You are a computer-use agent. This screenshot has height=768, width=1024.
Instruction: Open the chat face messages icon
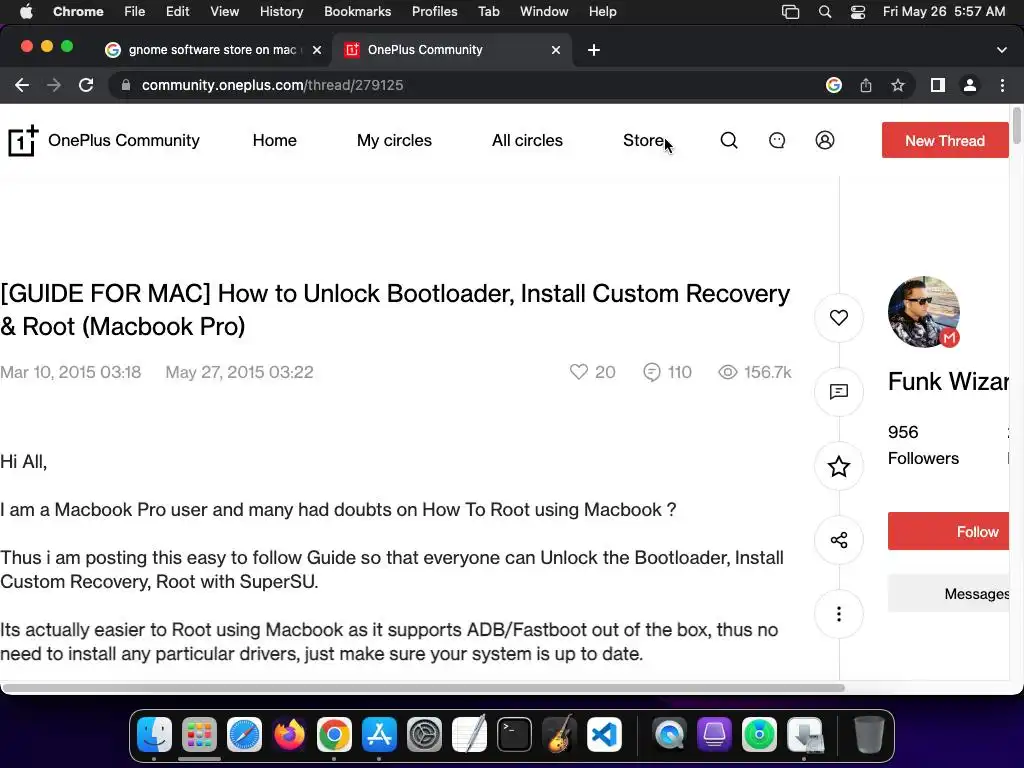[x=776, y=140]
